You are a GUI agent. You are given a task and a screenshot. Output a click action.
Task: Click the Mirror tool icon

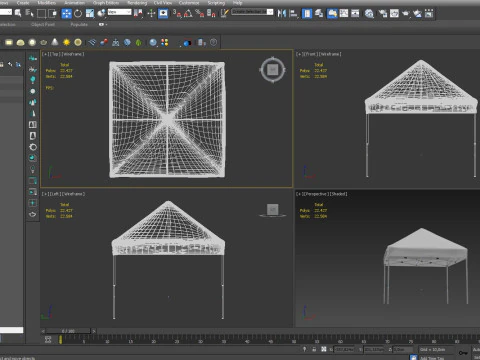282,13
